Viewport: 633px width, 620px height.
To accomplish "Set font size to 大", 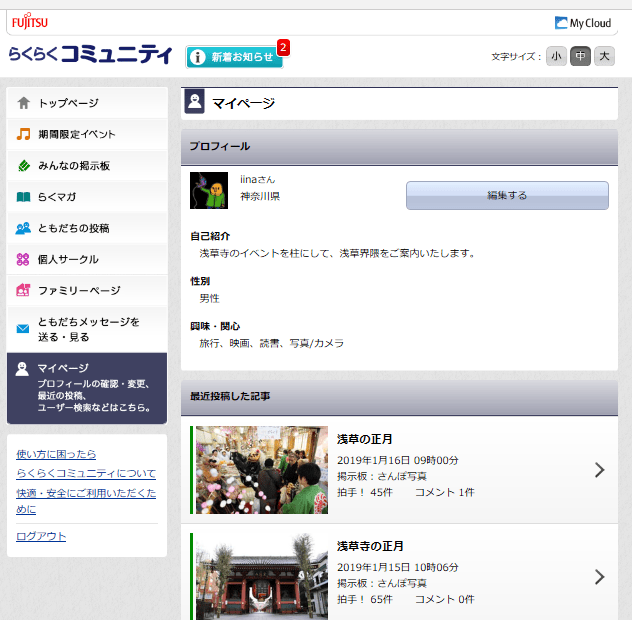I will [x=604, y=56].
